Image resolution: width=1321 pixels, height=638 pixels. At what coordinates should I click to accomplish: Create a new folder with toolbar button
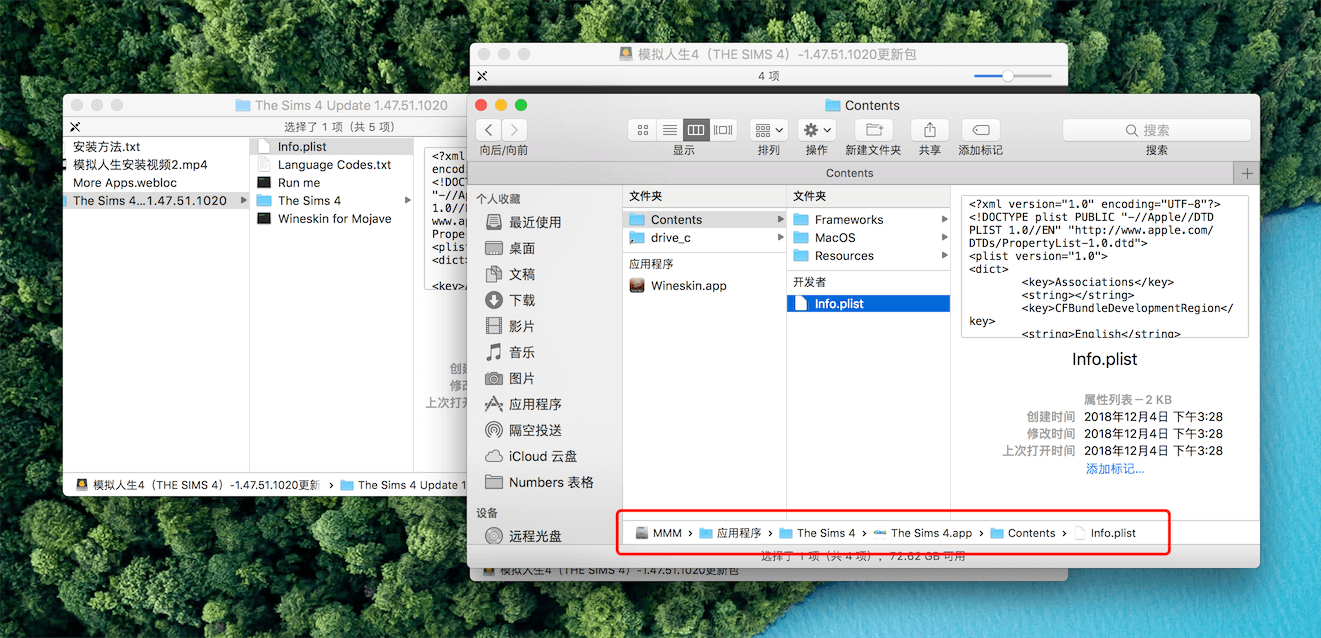[873, 130]
